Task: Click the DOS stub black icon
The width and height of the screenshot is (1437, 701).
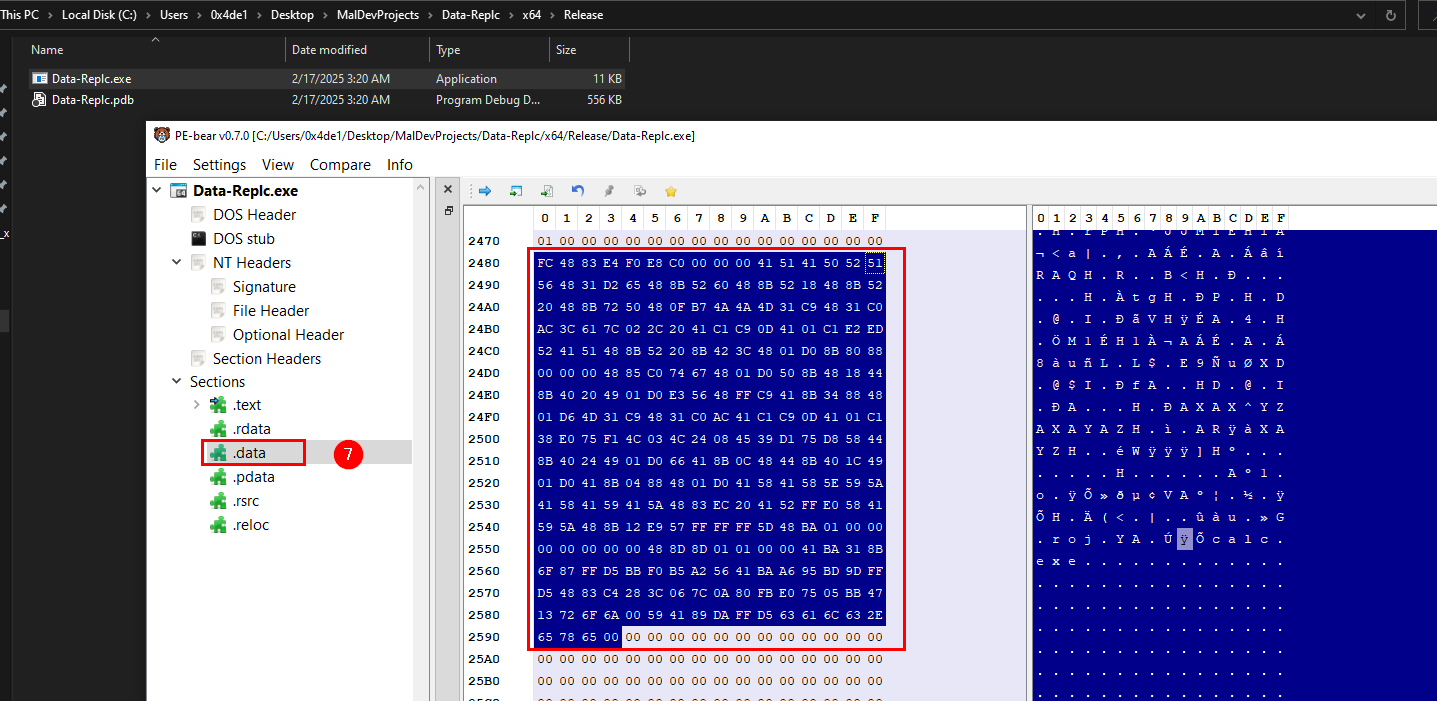Action: click(x=198, y=238)
